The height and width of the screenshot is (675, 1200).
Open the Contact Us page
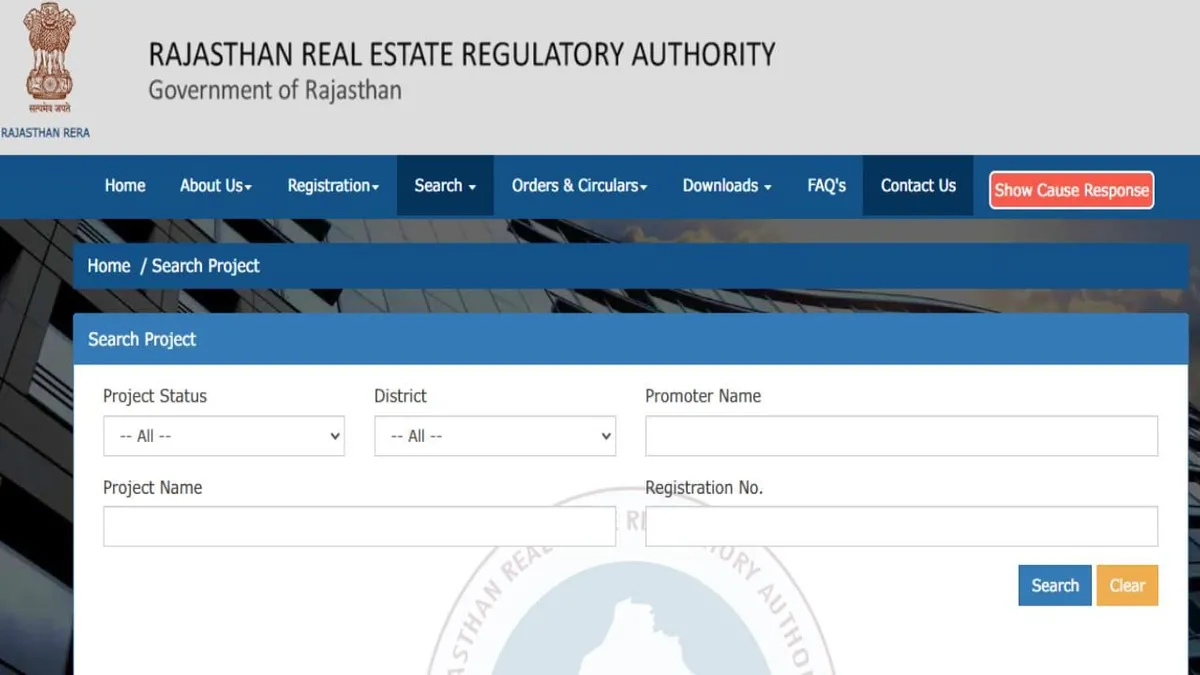tap(918, 186)
